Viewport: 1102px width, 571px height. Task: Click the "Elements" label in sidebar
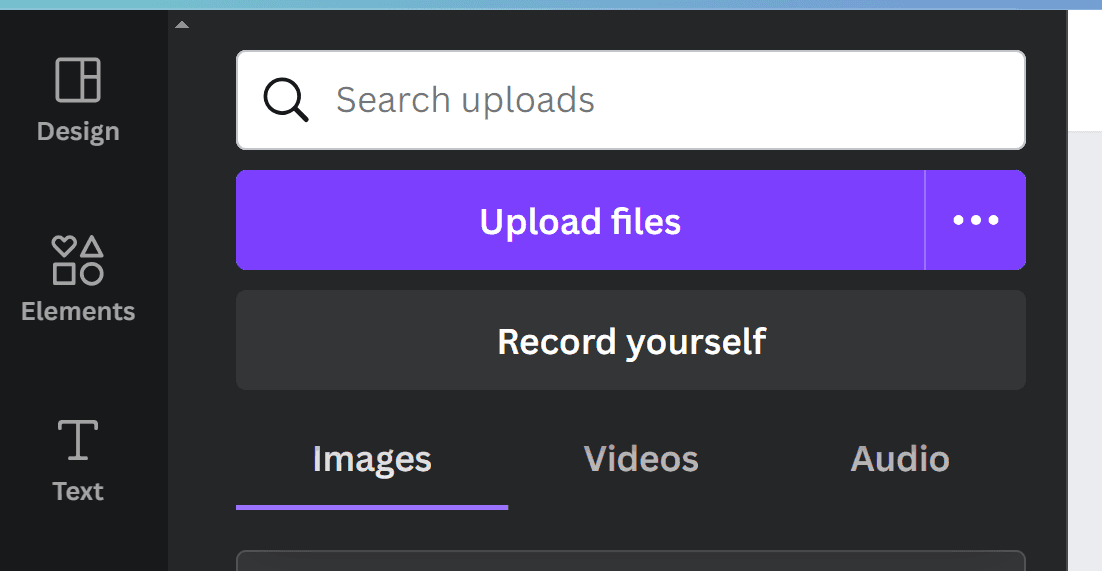[x=78, y=312]
